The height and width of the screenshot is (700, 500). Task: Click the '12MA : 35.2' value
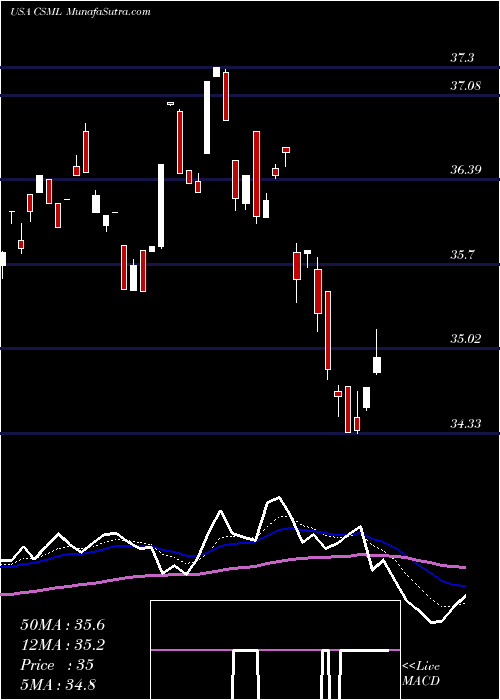click(x=62, y=645)
